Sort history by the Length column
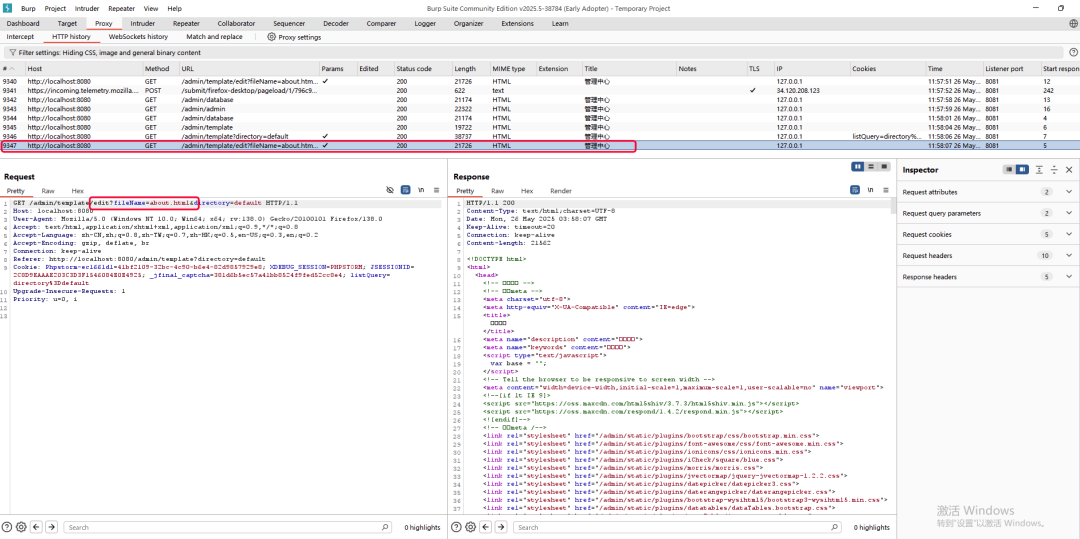This screenshot has height=539, width=1080. [470, 69]
